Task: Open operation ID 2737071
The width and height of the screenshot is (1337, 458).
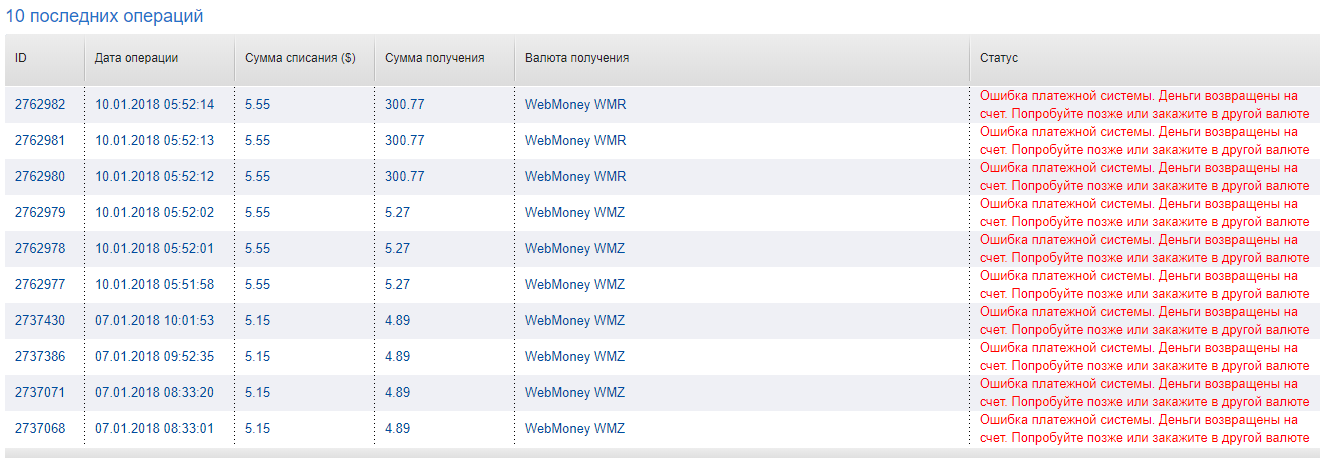Action: (x=40, y=392)
